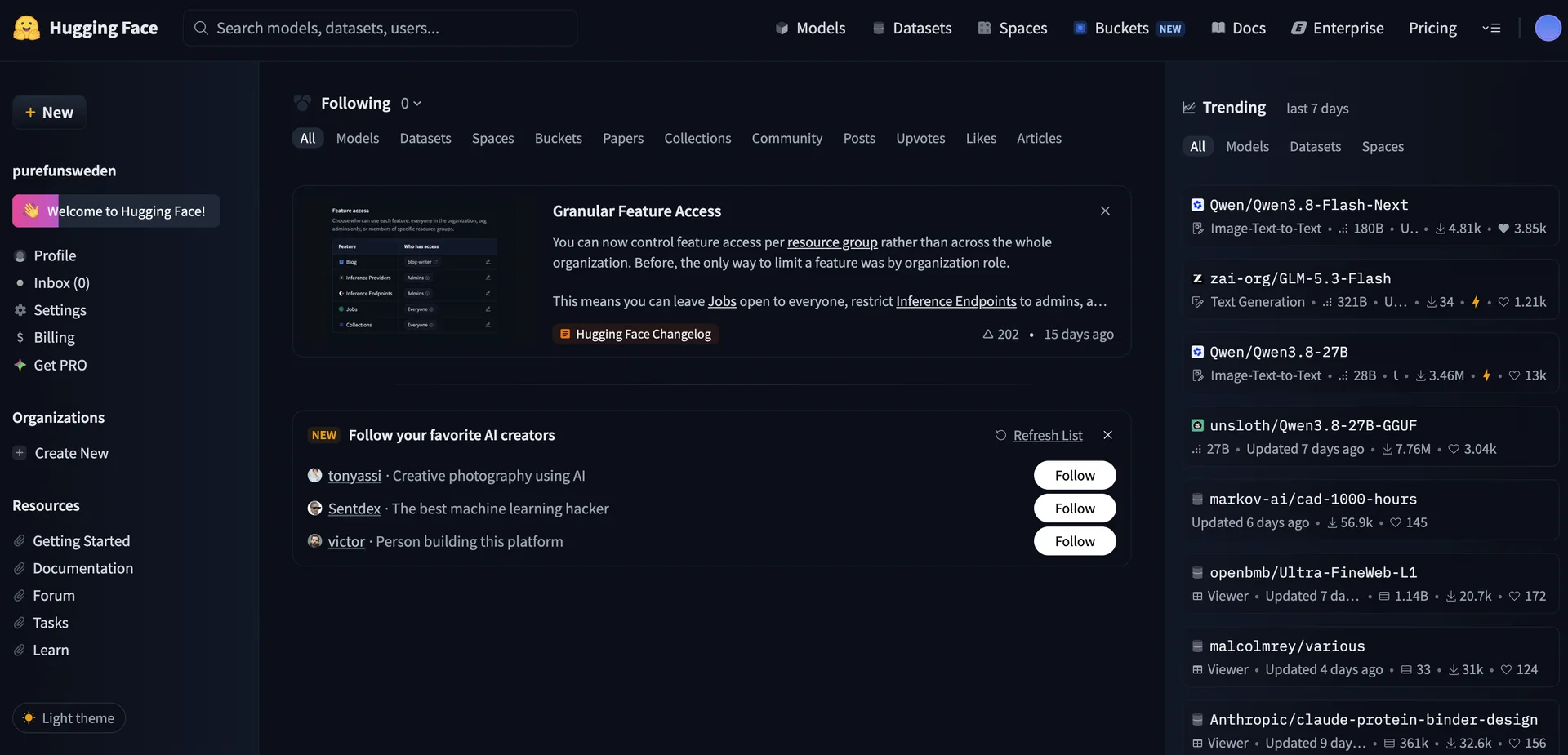Click the Hugging Face logo icon
Screen dimensions: 1568x755
click(x=27, y=28)
